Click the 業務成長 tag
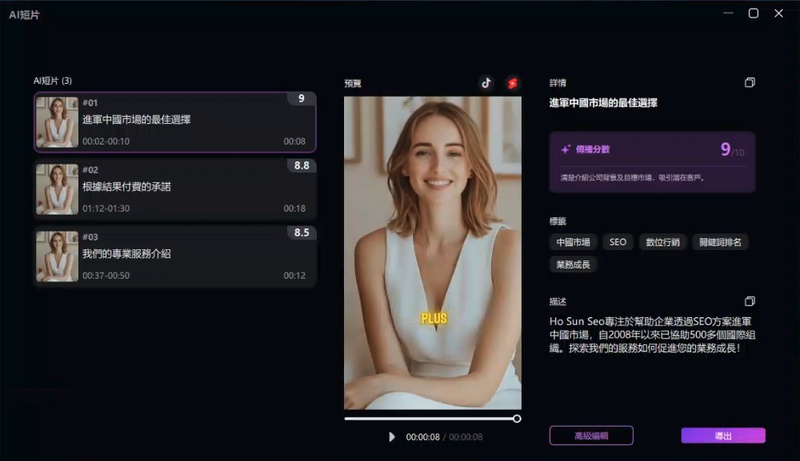 (573, 264)
